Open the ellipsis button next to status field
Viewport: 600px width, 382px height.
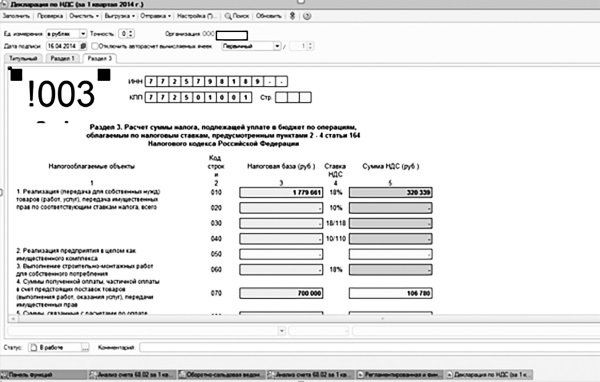tap(85, 348)
